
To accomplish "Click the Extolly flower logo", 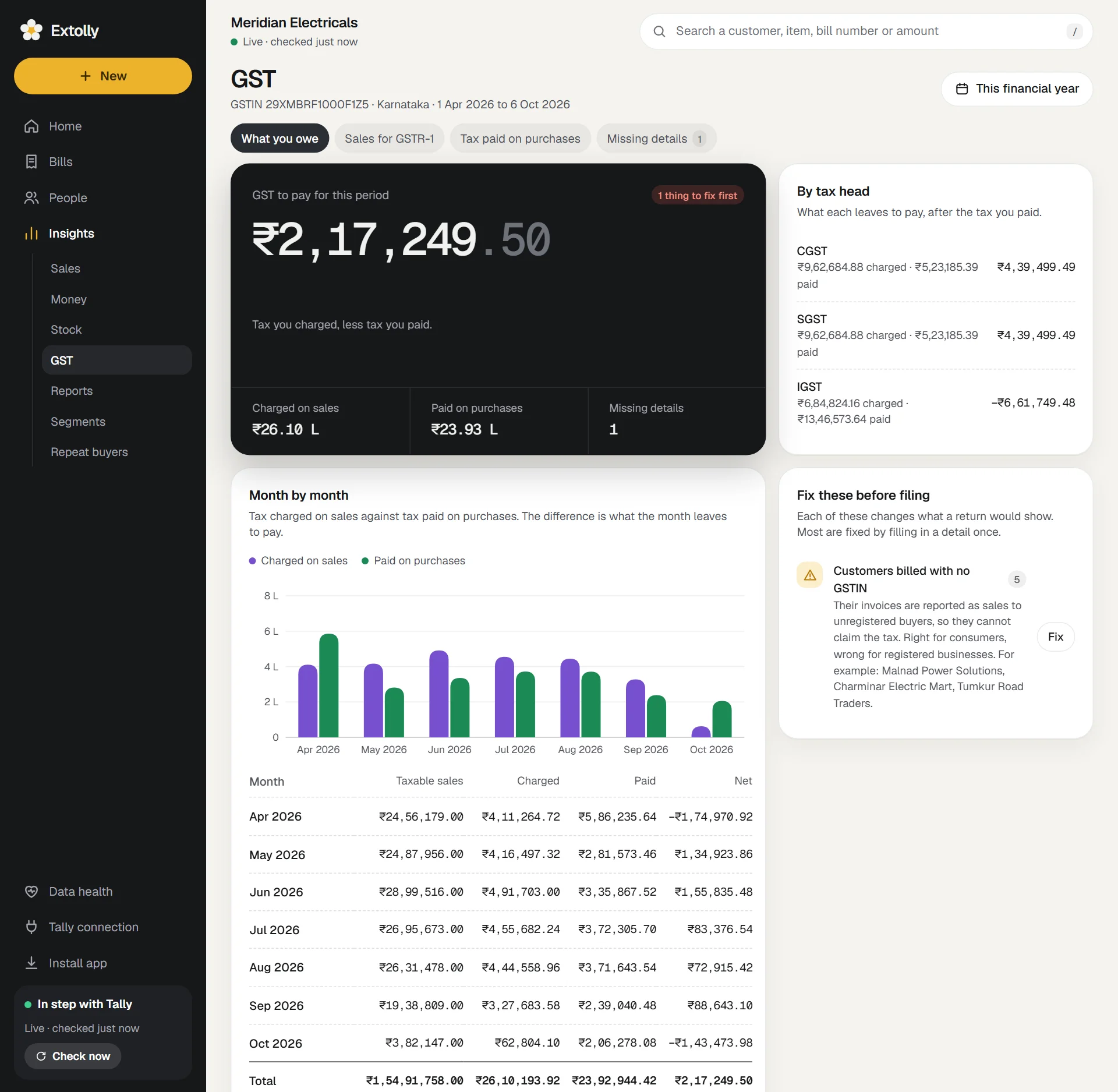I will click(x=31, y=30).
